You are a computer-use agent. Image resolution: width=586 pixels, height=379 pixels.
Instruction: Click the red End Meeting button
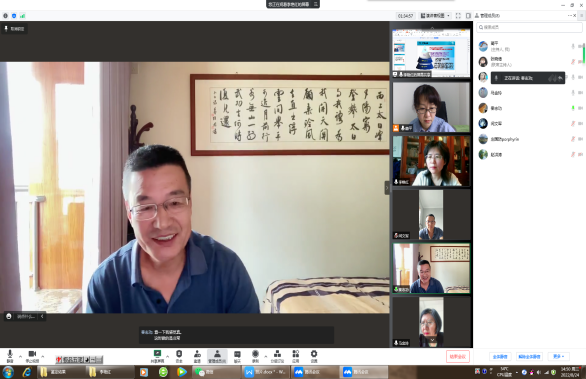[x=457, y=356]
